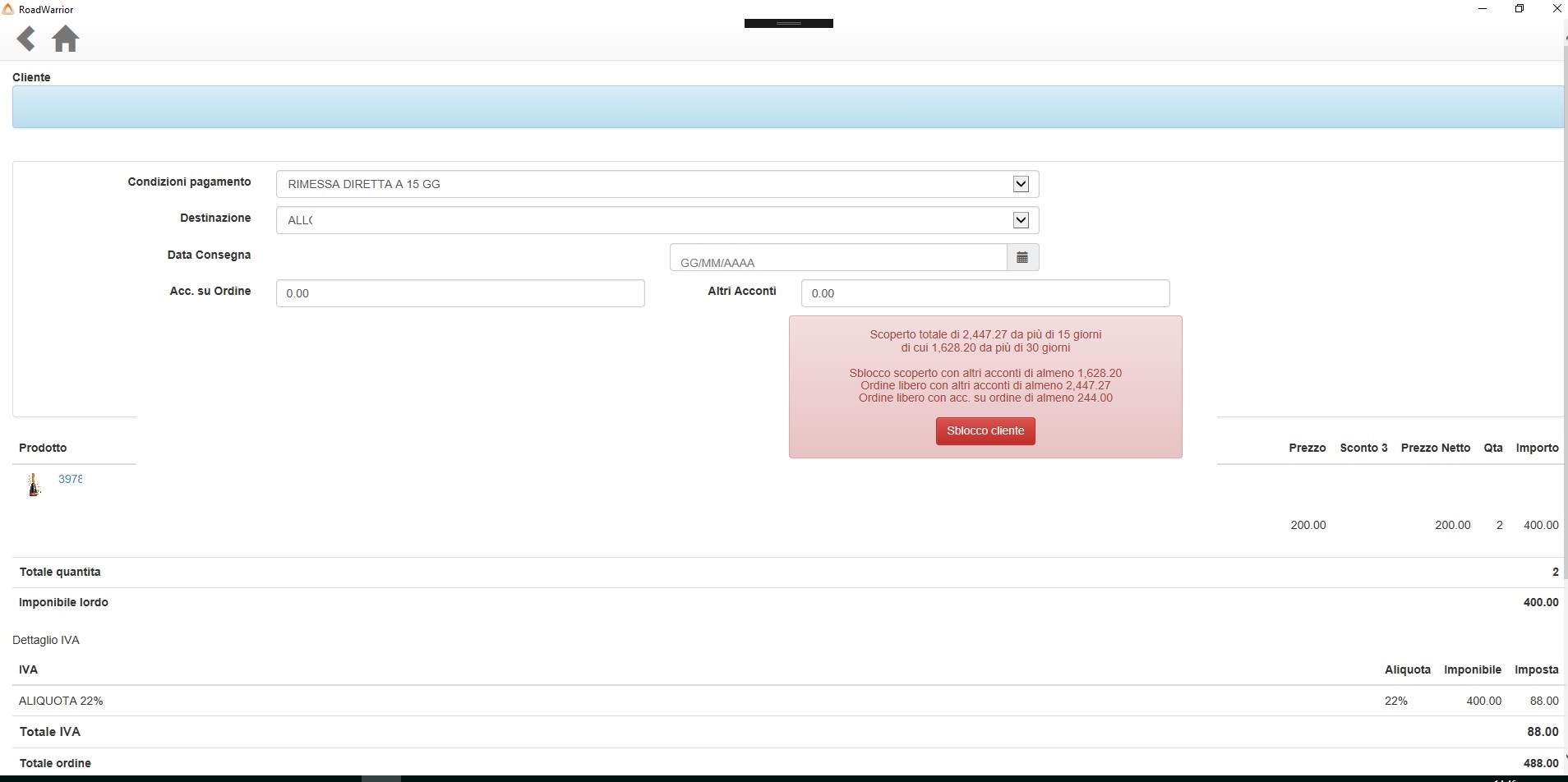This screenshot has height=782, width=1568.
Task: Close the RoadWarrior window
Action: [x=1556, y=9]
